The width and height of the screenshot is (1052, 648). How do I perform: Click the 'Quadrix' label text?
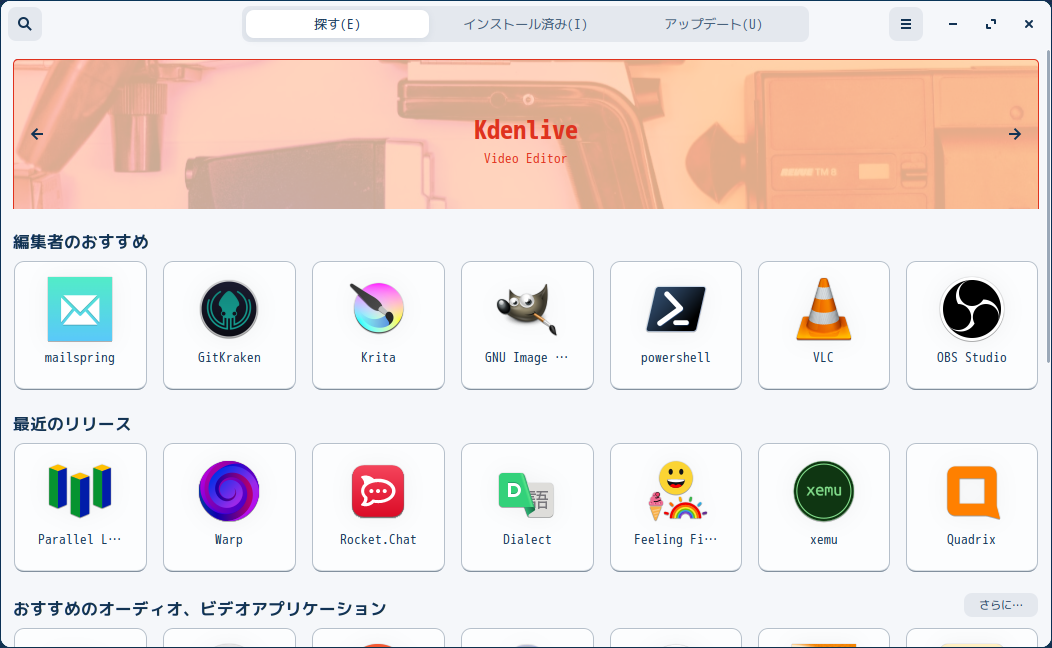coord(971,539)
